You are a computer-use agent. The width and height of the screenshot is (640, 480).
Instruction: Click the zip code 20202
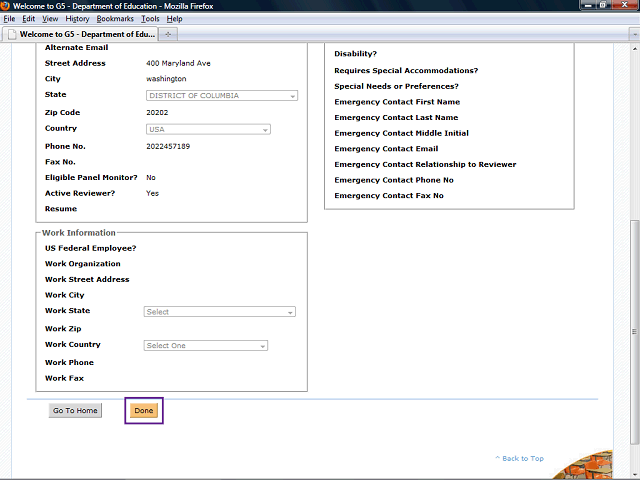coord(157,113)
